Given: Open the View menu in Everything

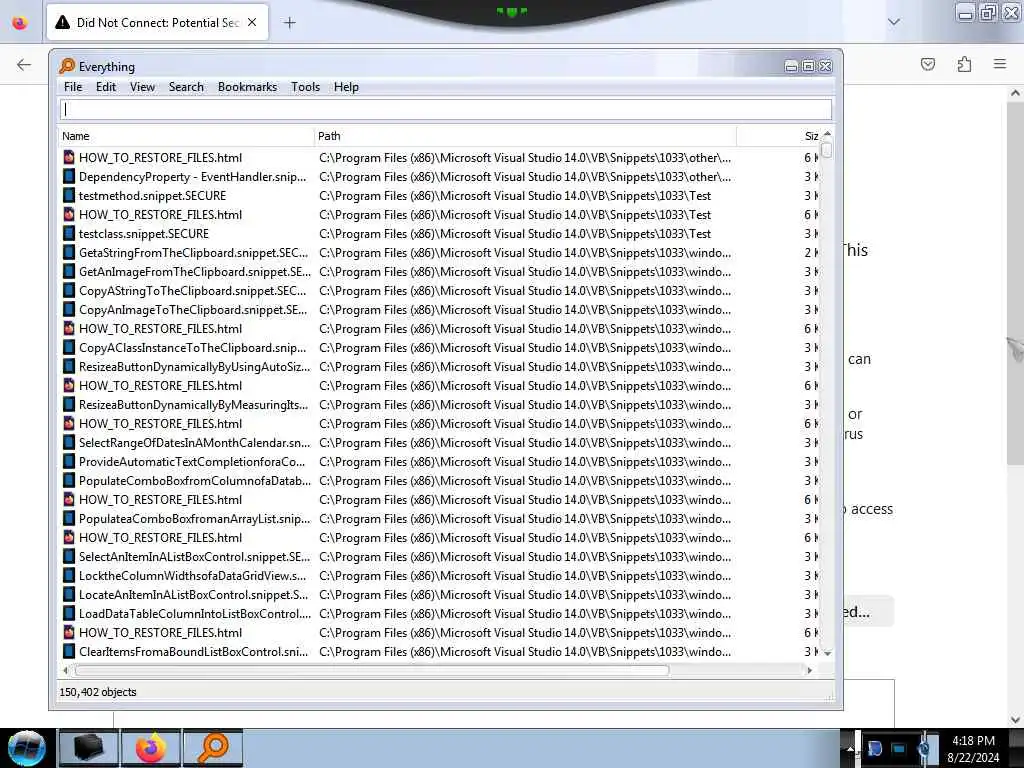Looking at the screenshot, I should pyautogui.click(x=142, y=87).
